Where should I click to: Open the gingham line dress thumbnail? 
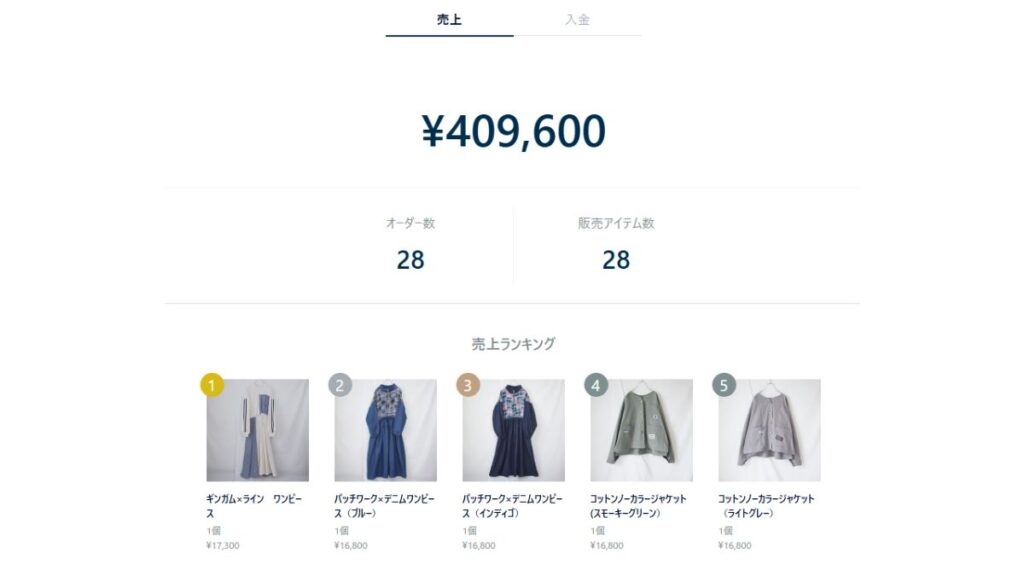pos(257,430)
